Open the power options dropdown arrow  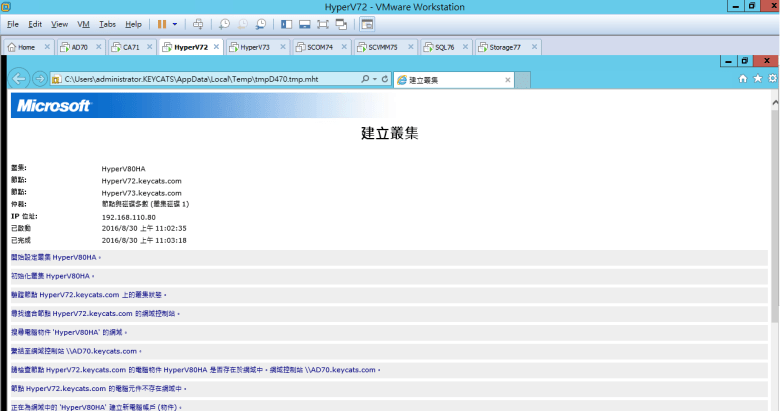(x=176, y=23)
